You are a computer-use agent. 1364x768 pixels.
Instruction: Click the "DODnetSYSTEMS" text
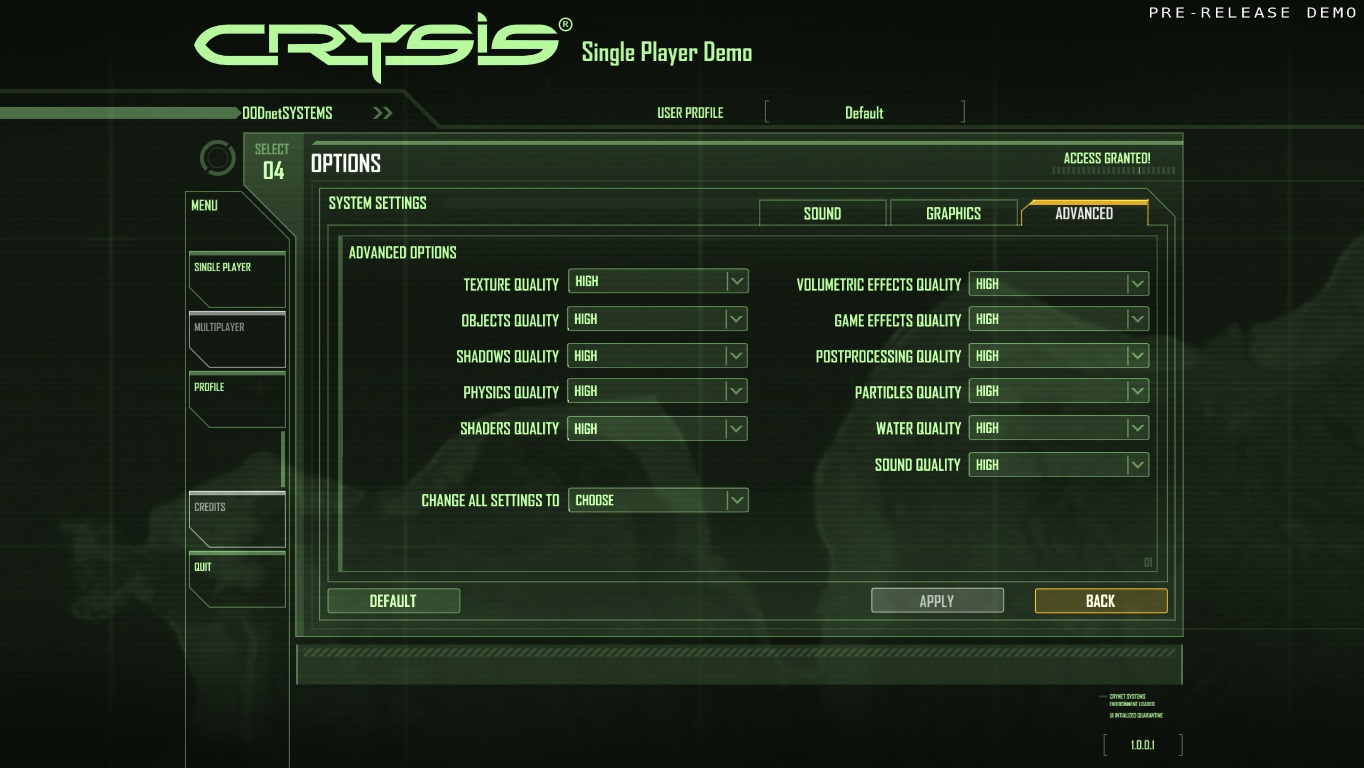pos(287,113)
